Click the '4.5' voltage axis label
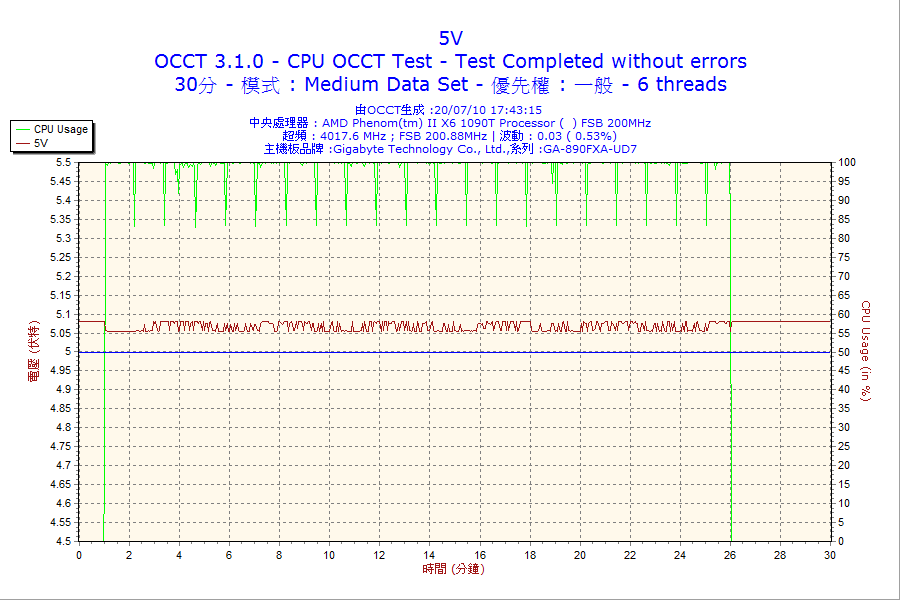 (x=64, y=541)
